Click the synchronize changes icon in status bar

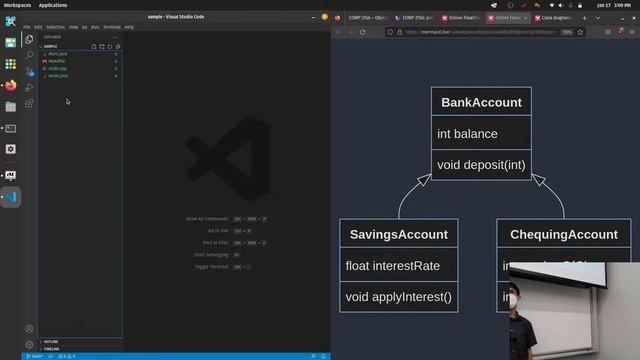point(51,356)
